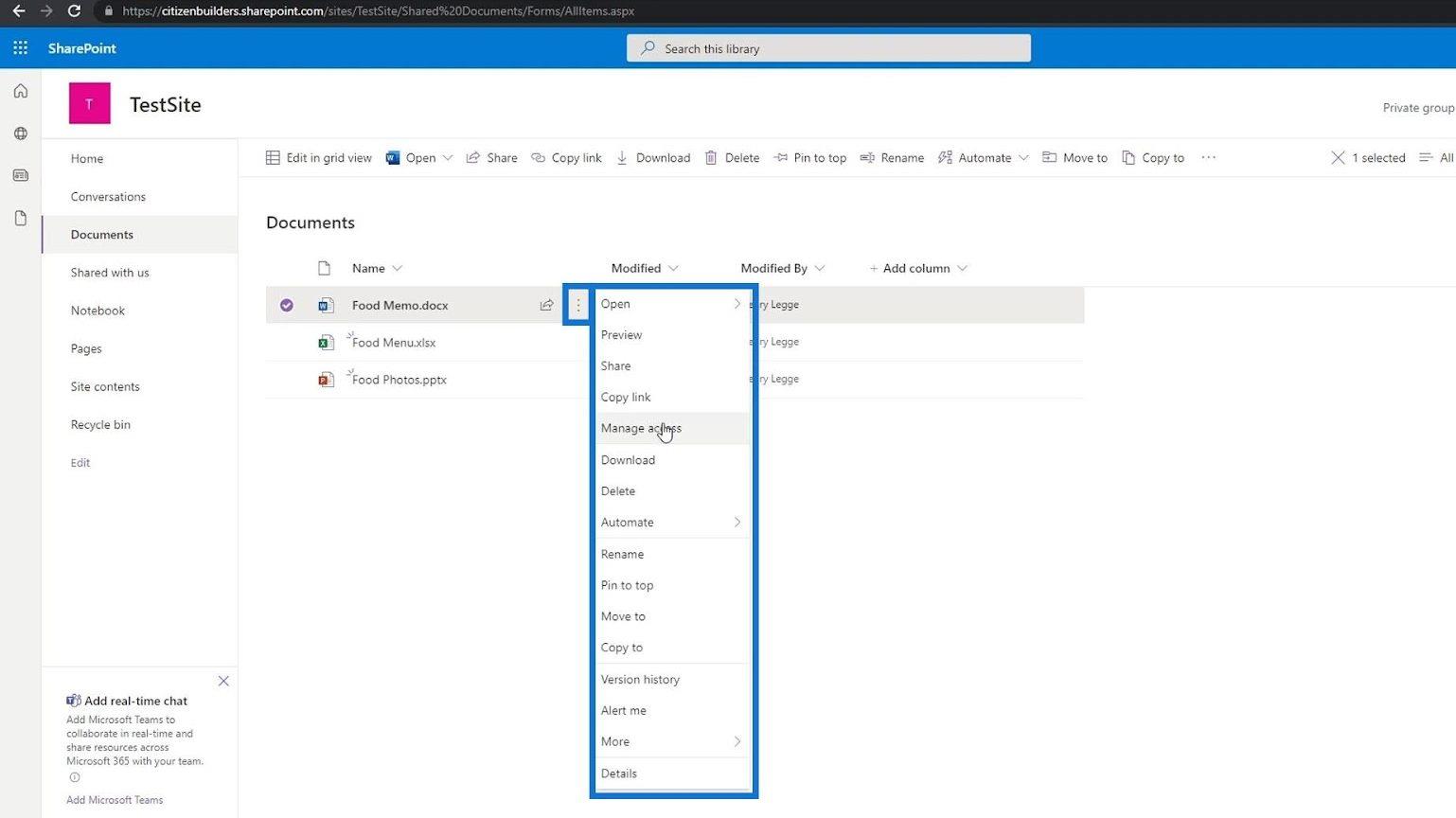Open the Modified By column dropdown

[820, 268]
